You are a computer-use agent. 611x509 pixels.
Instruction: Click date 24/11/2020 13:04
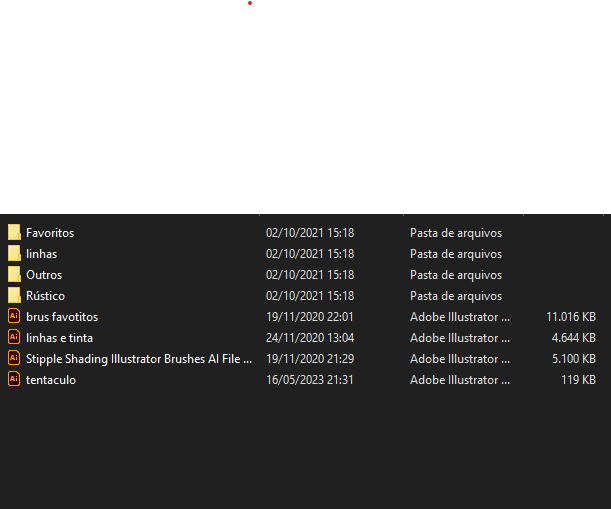[x=310, y=338]
